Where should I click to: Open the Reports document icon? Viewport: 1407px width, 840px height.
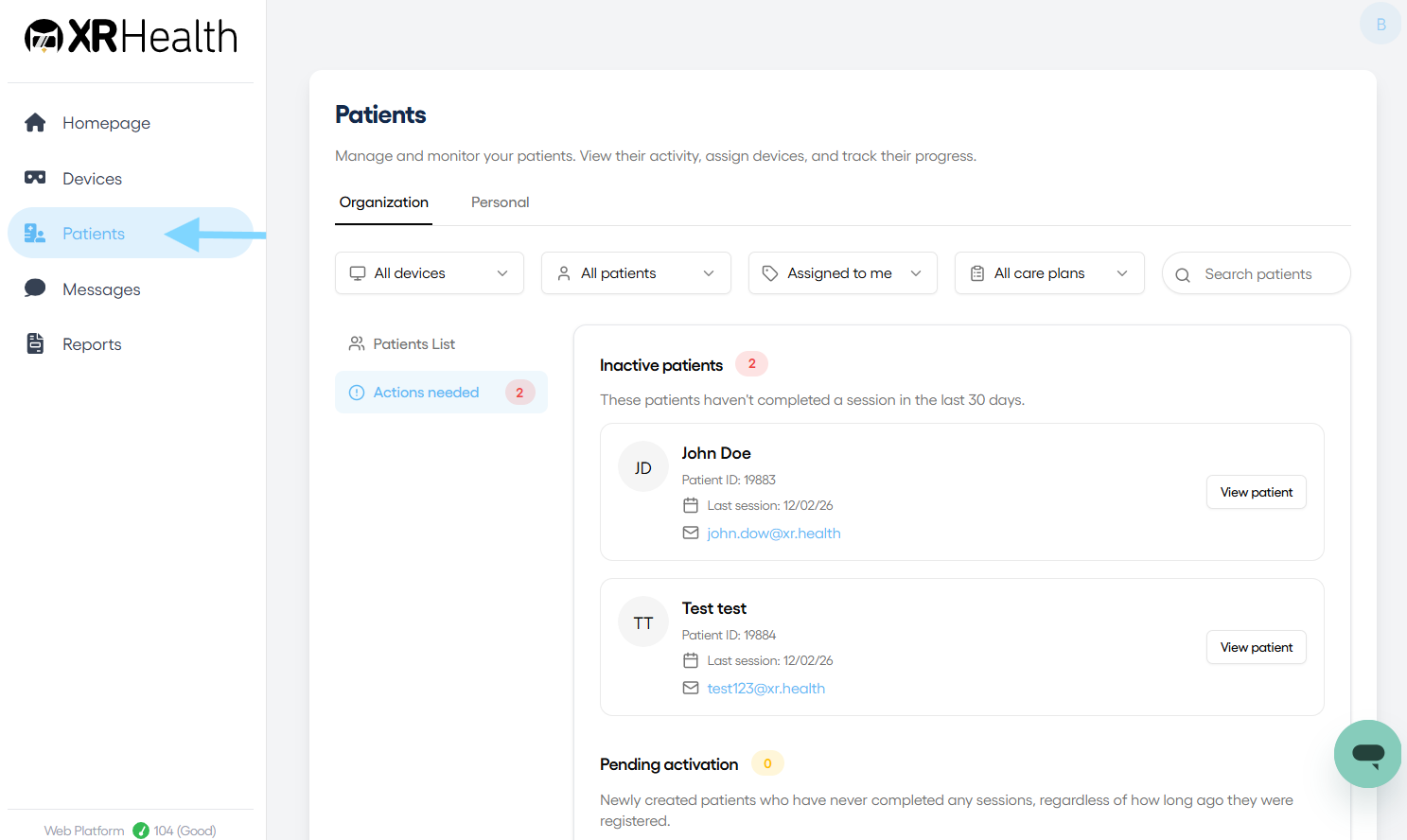[x=35, y=343]
